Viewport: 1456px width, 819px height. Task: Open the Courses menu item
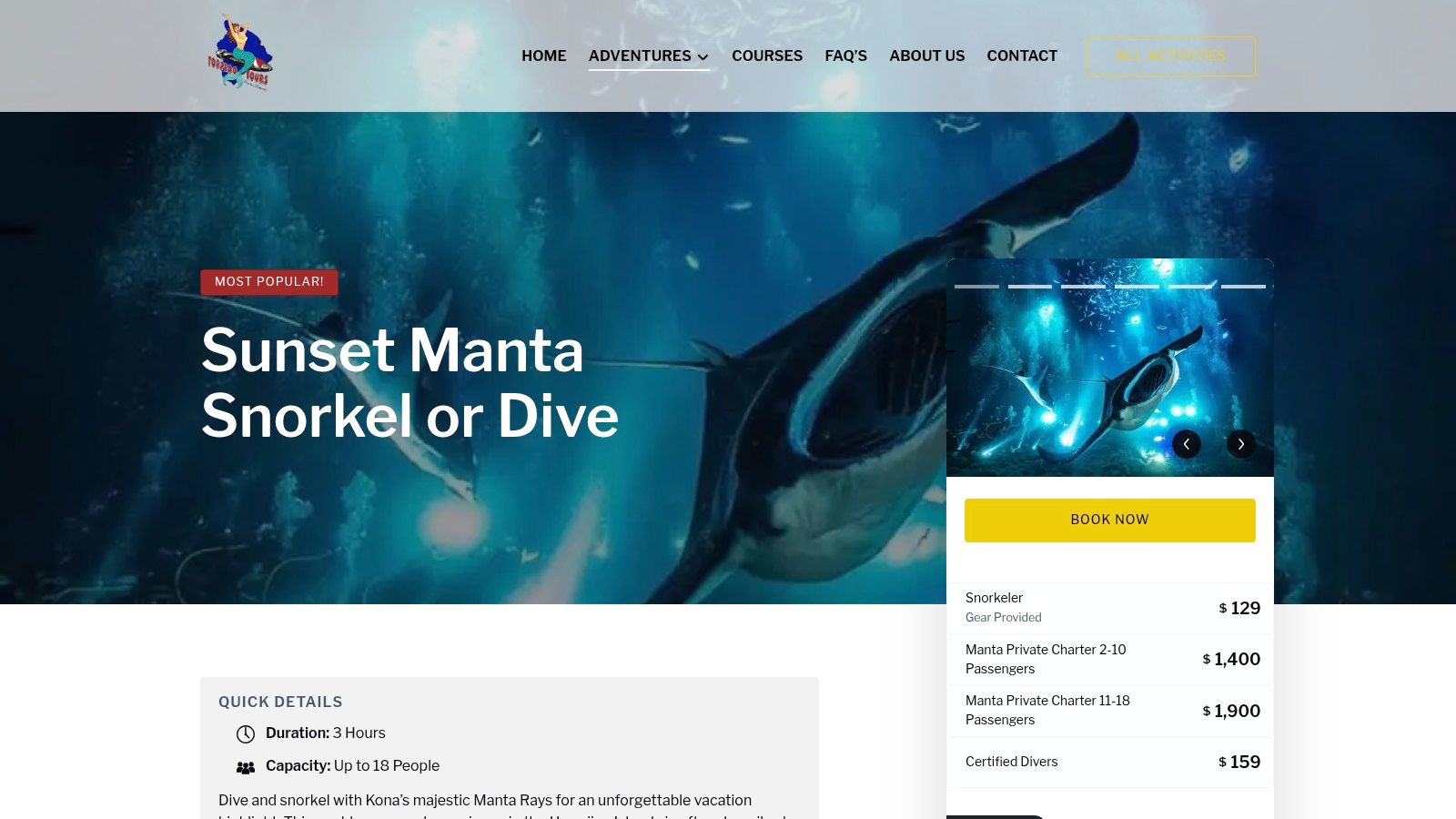tap(767, 56)
